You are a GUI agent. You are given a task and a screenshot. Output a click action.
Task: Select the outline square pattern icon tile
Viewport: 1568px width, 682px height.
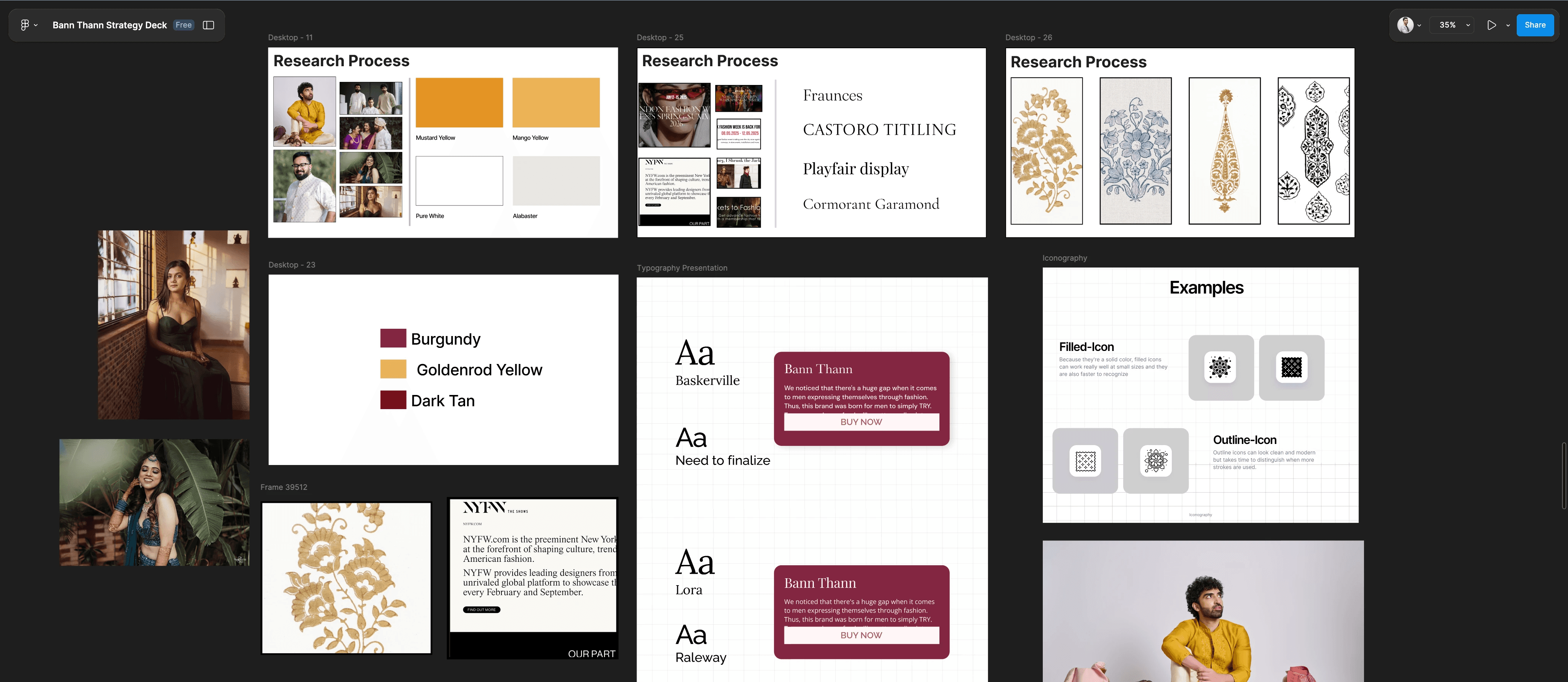[1085, 460]
